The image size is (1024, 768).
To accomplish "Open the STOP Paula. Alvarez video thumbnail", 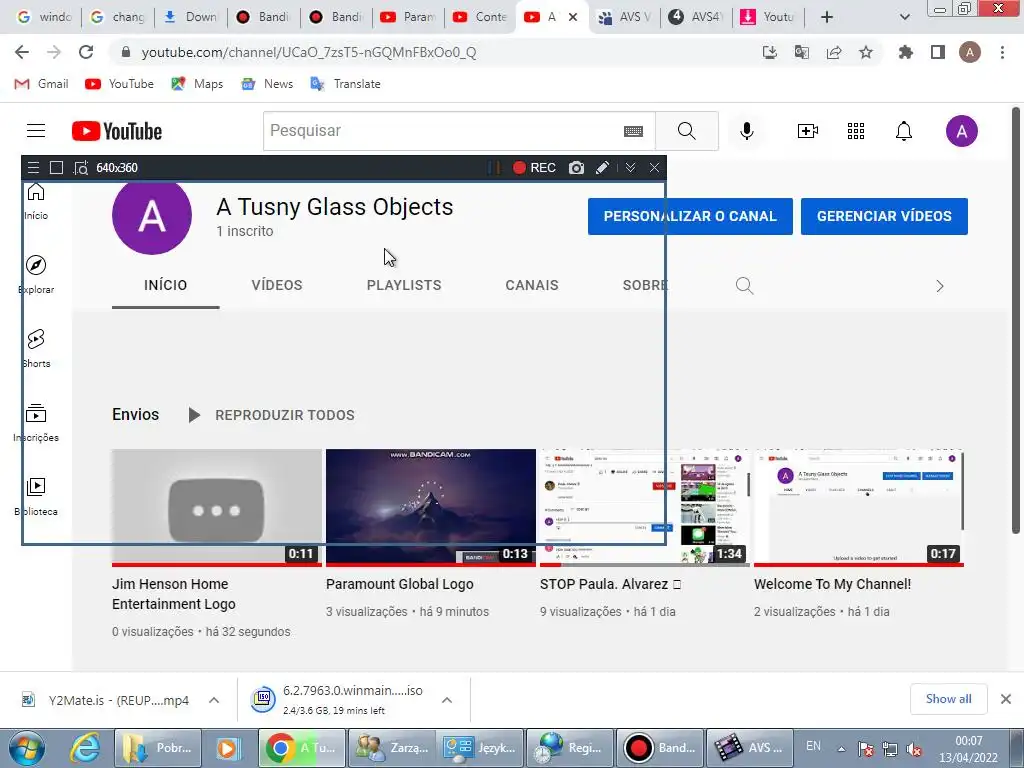I will tap(645, 507).
